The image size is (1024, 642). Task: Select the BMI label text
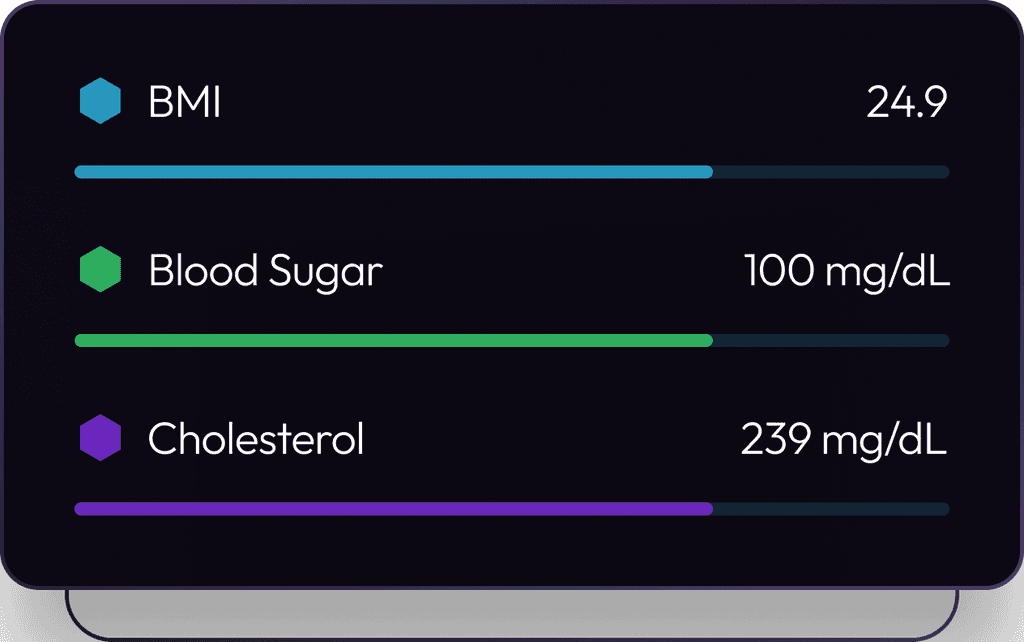click(x=184, y=103)
